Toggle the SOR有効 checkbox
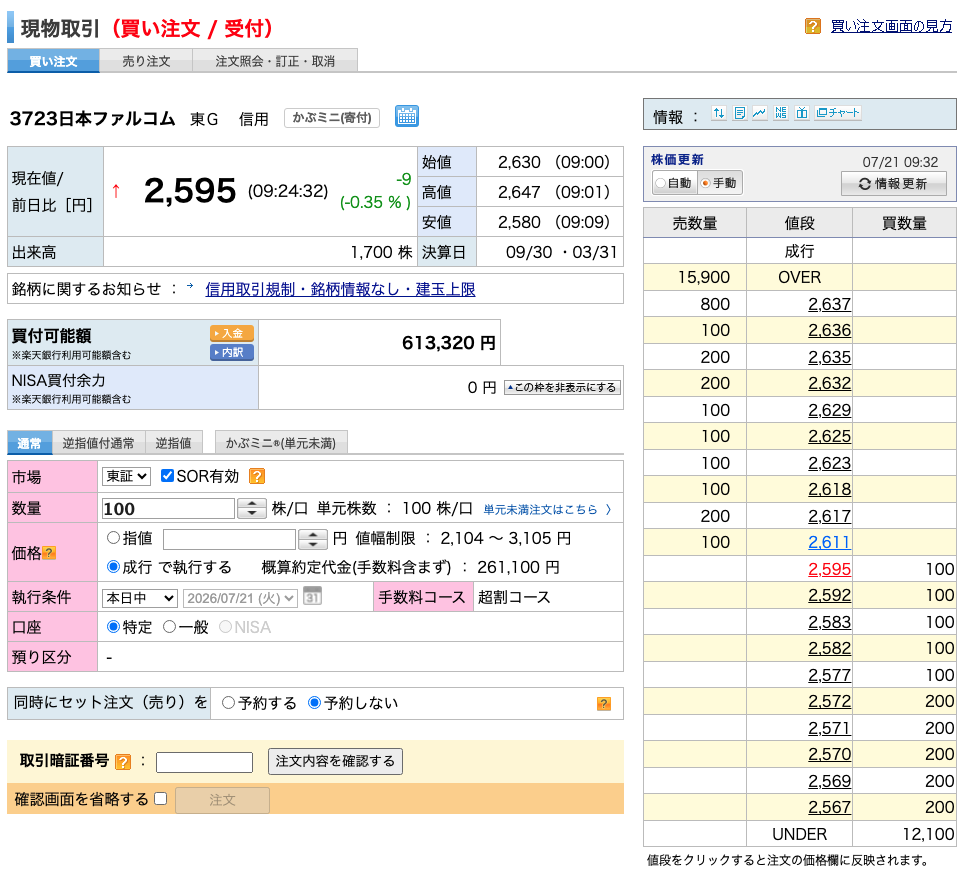 [x=167, y=475]
